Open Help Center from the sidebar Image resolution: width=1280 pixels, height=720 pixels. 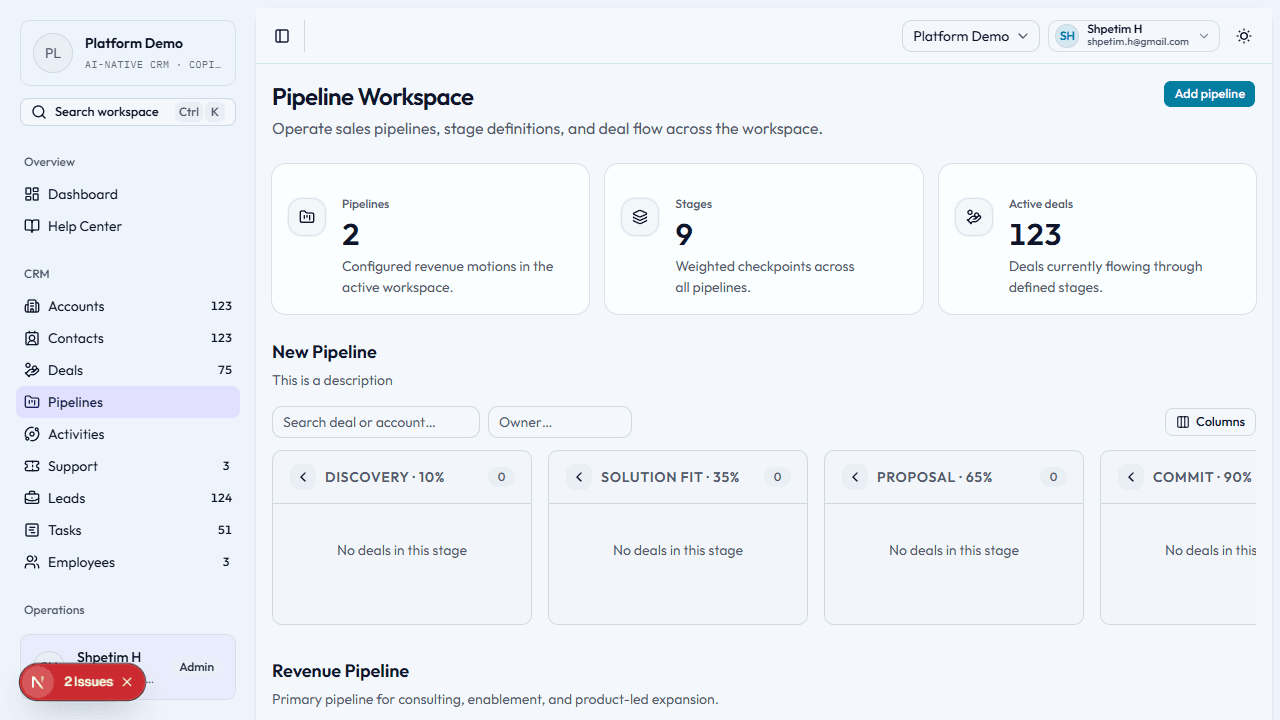coord(83,226)
